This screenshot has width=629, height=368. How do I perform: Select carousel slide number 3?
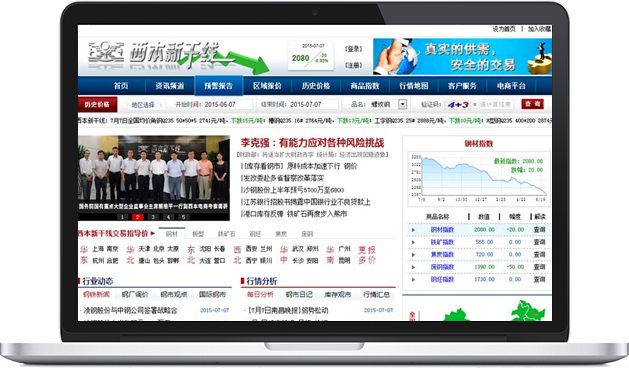153,217
